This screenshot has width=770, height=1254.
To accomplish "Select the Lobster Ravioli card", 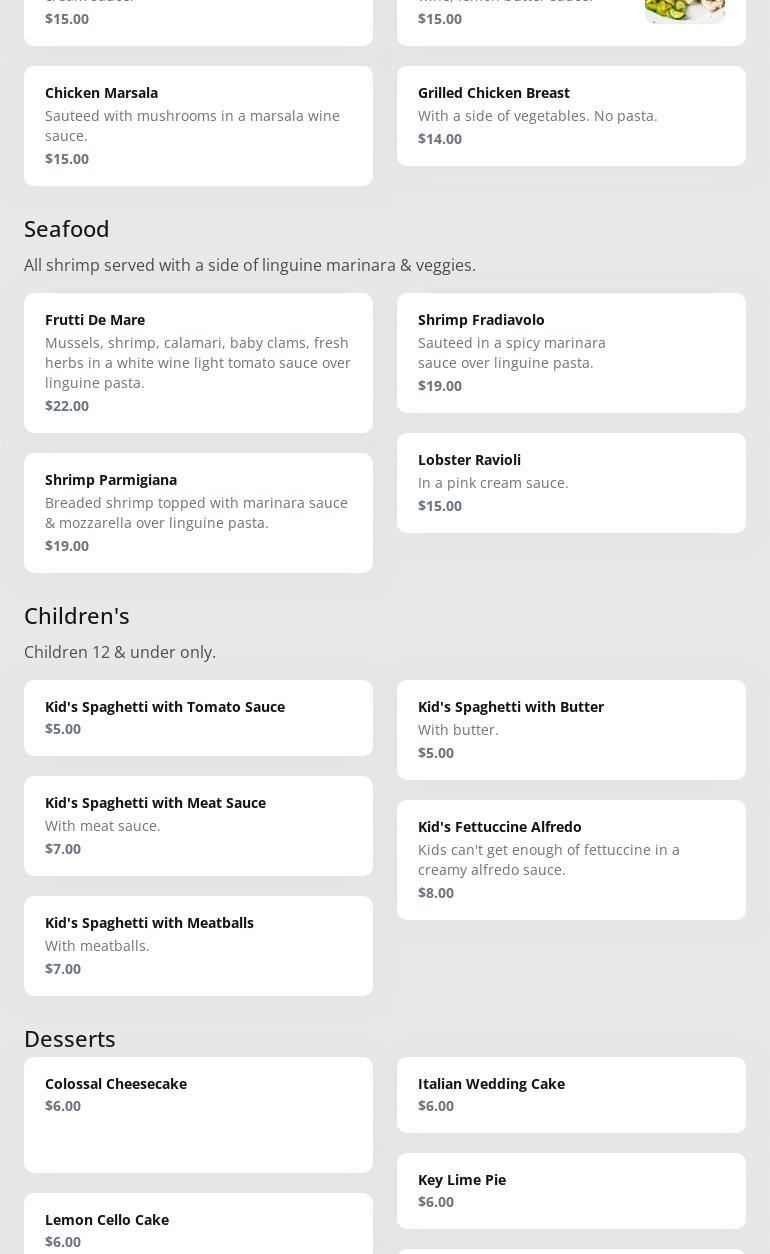I will coord(571,482).
